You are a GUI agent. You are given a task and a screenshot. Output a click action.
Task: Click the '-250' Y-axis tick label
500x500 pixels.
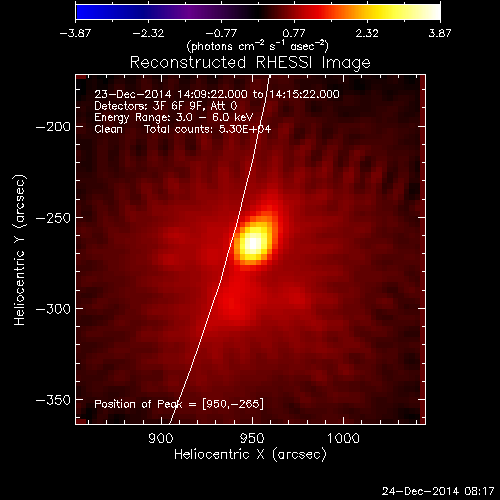pyautogui.click(x=53, y=218)
